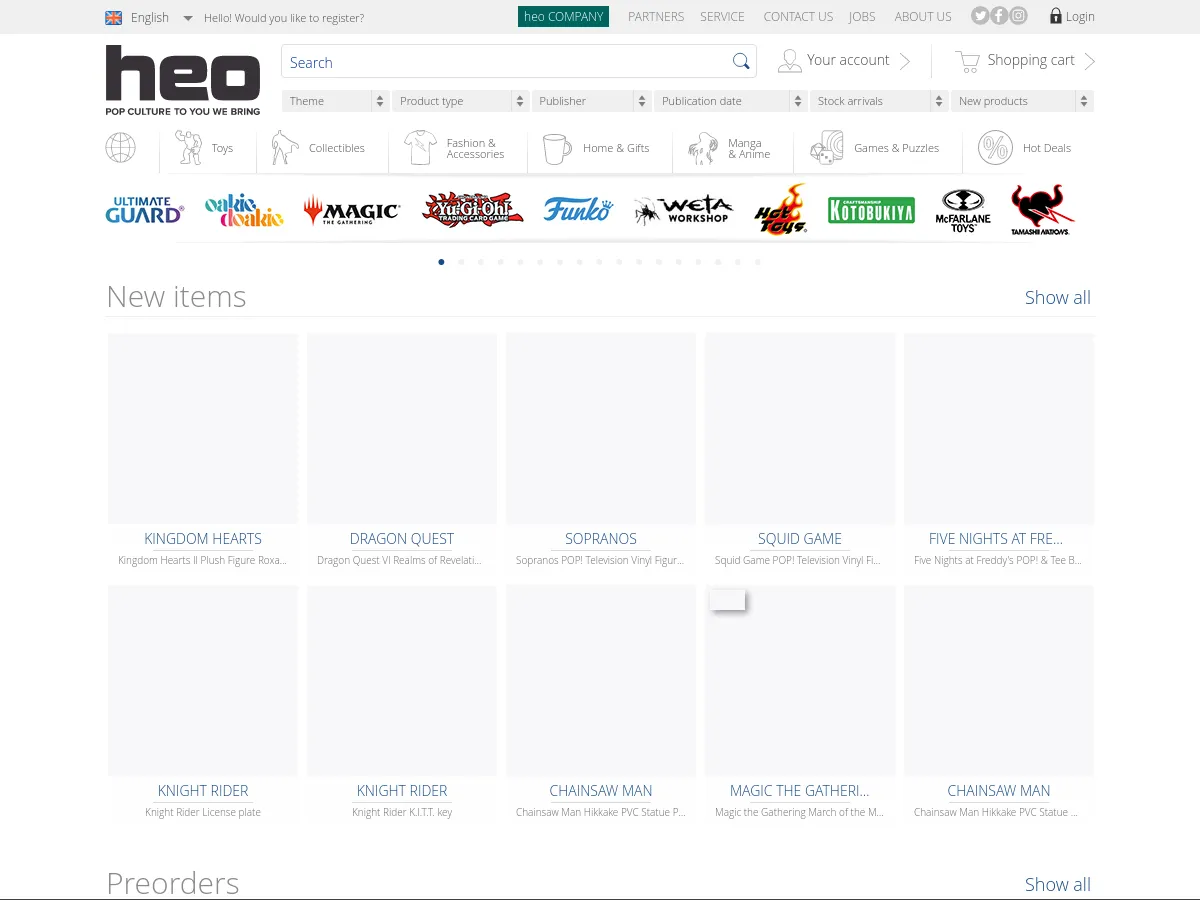1200x900 pixels.
Task: Select the second carousel pagination dot
Action: [461, 261]
